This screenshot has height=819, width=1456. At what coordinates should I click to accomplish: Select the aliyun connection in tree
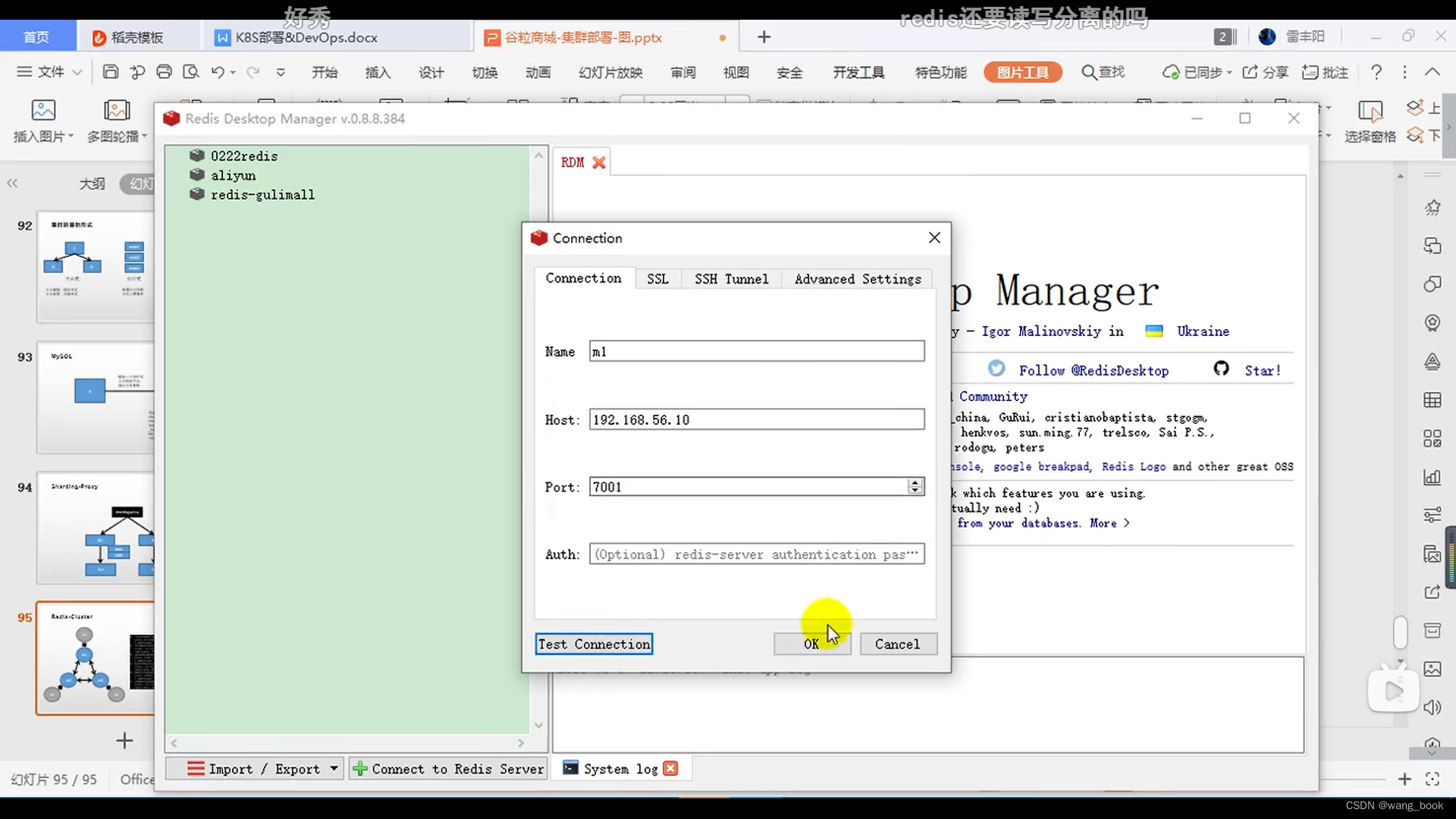(233, 175)
